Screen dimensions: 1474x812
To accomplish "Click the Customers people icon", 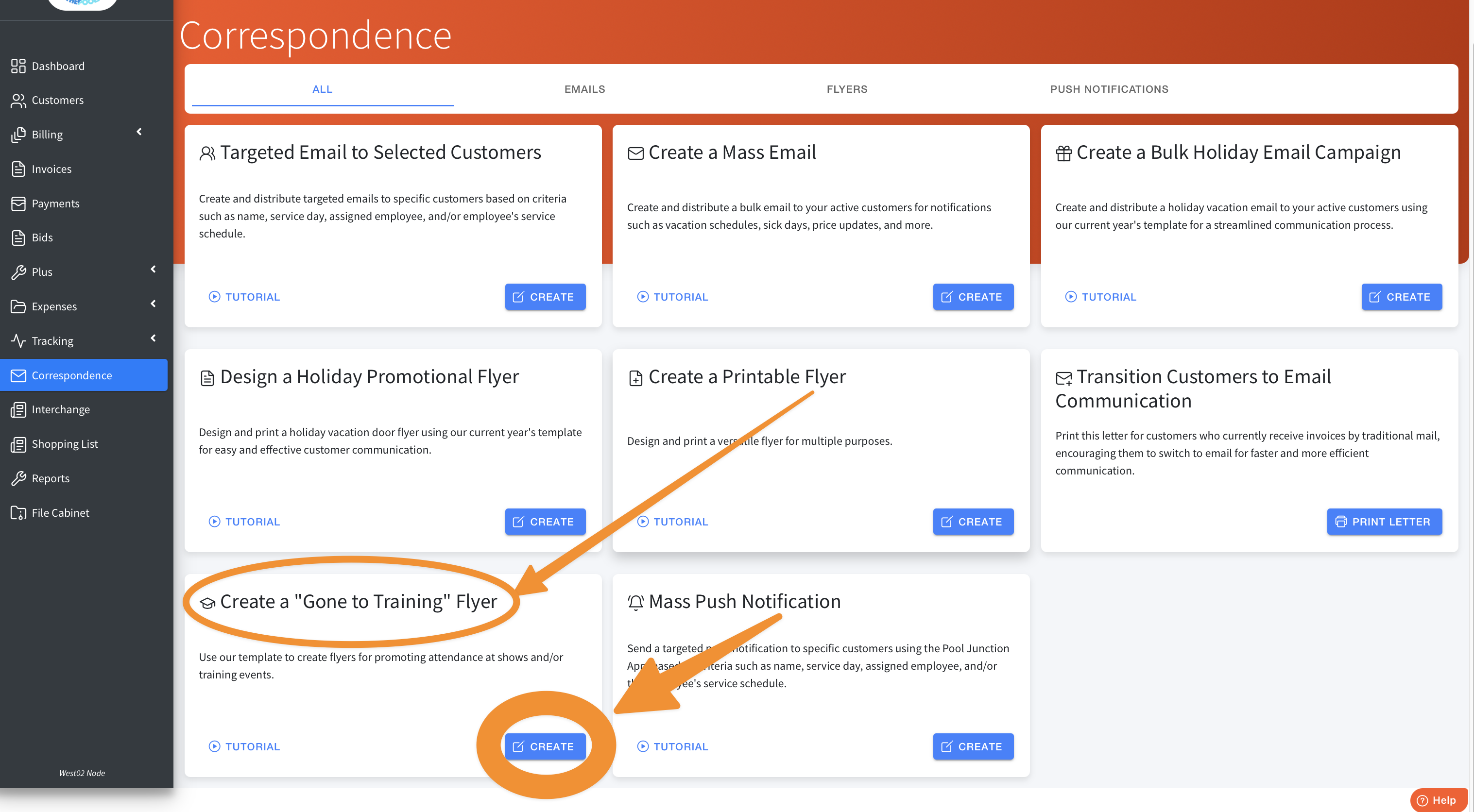I will coord(18,100).
